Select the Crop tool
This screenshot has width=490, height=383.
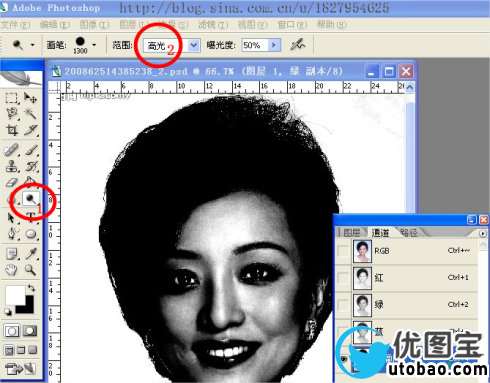coord(12,130)
